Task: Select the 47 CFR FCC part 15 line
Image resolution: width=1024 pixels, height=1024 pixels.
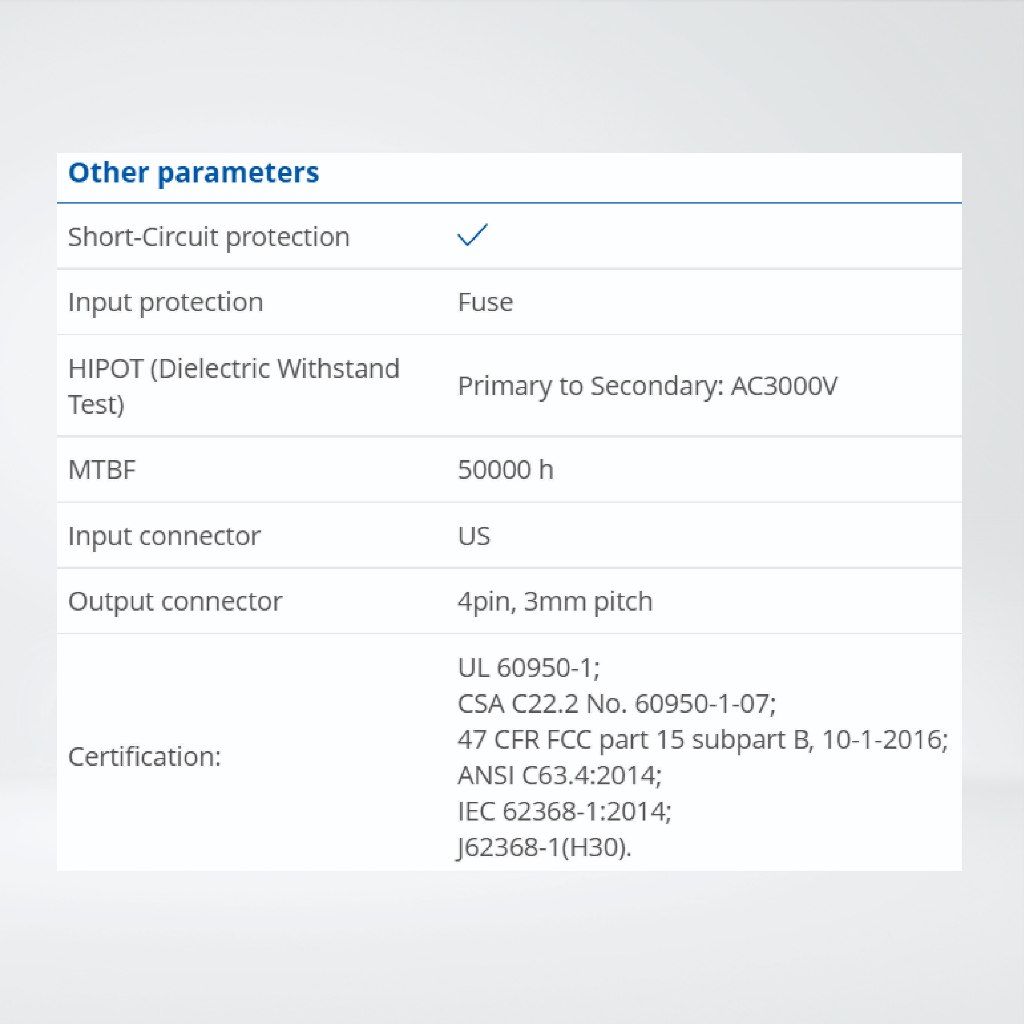Action: click(703, 740)
